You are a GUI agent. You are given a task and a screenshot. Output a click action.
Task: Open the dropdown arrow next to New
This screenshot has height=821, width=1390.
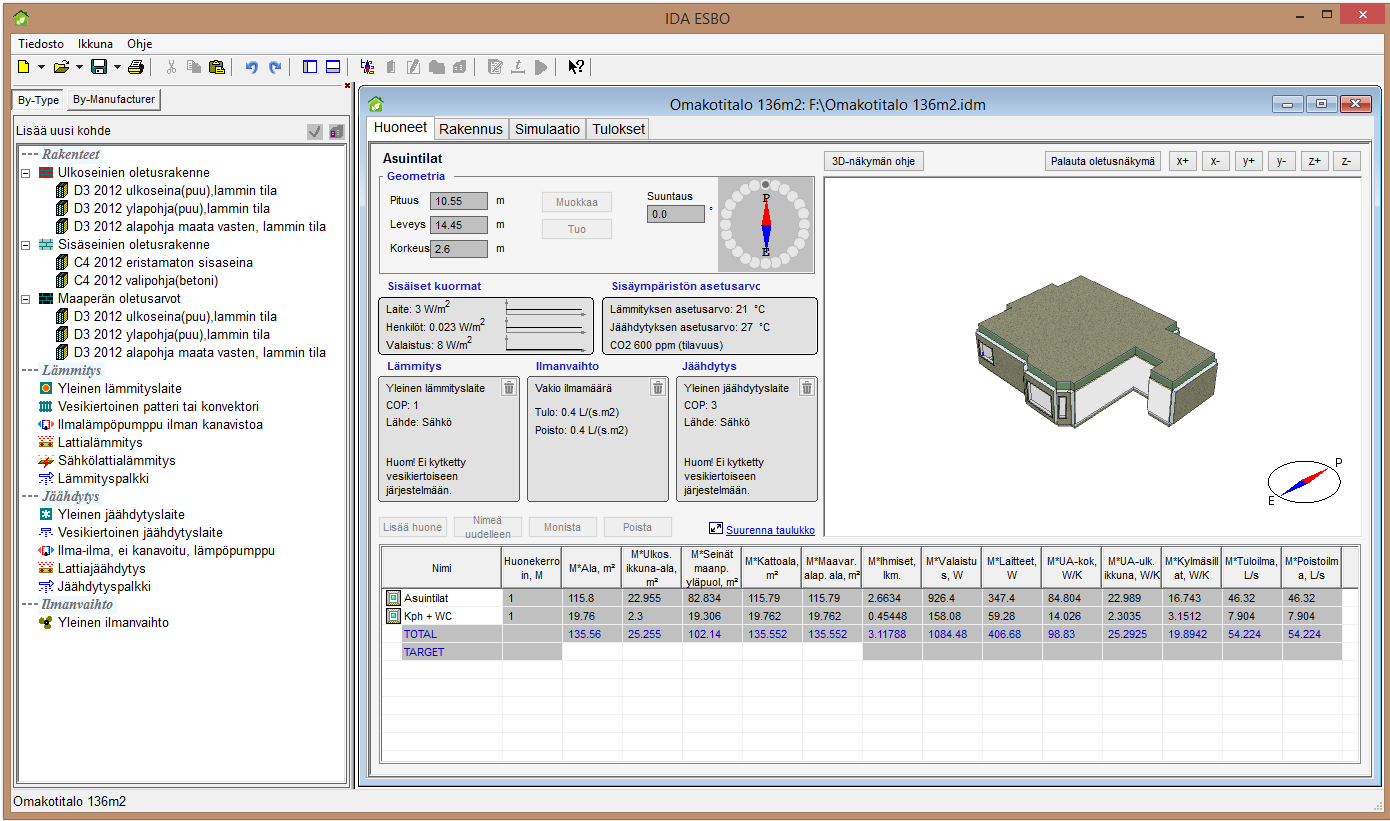coord(41,67)
